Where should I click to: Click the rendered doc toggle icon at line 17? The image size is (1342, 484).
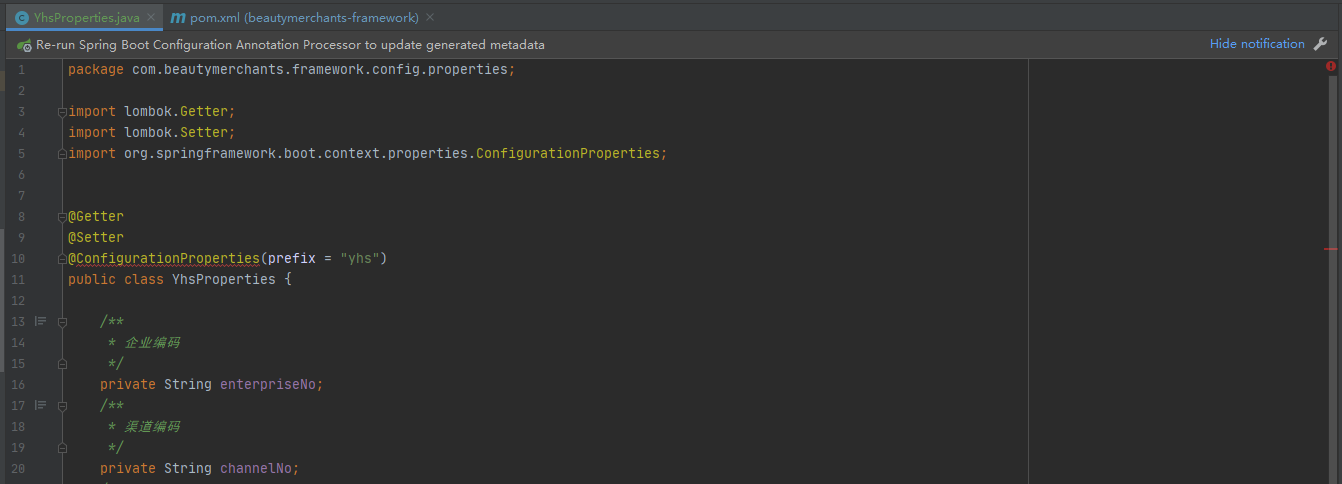point(41,405)
